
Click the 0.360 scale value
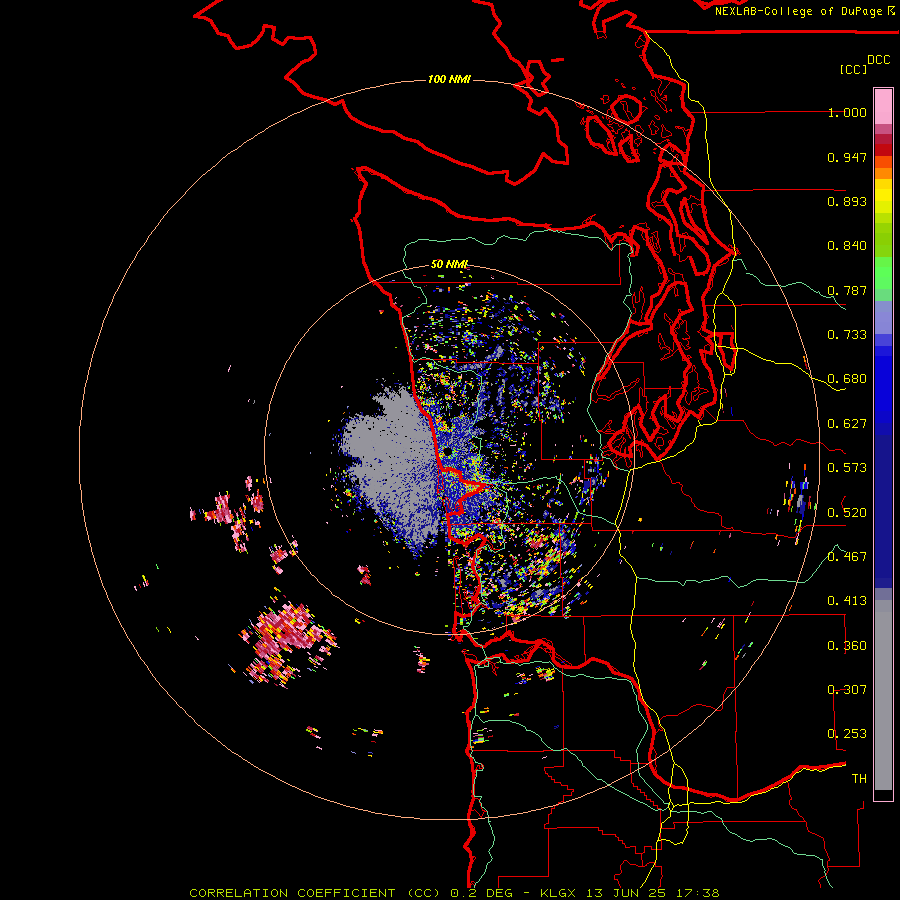click(847, 645)
